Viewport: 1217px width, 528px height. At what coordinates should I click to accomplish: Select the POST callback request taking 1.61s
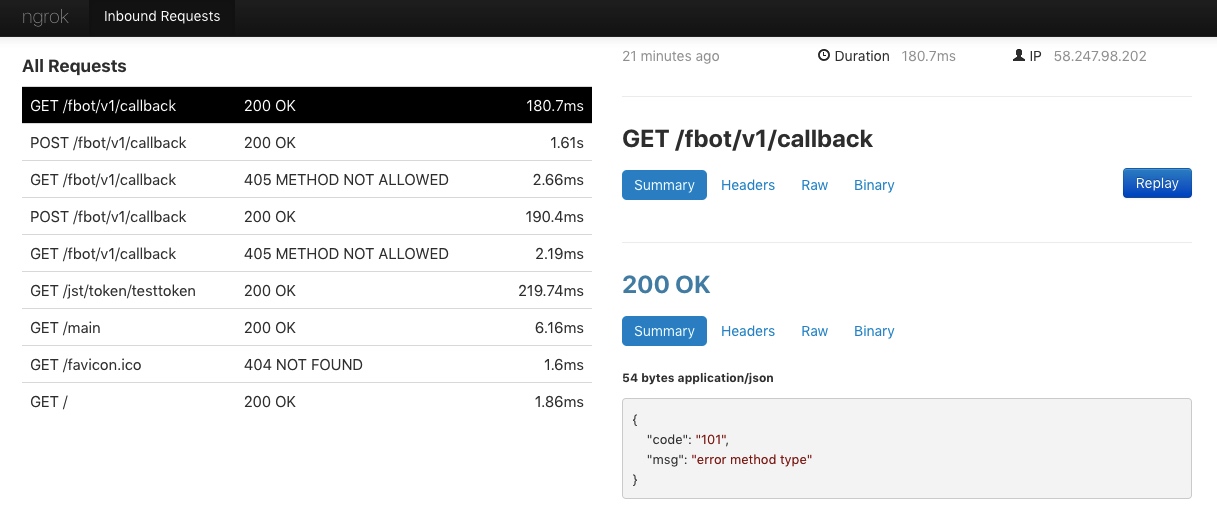click(x=306, y=143)
